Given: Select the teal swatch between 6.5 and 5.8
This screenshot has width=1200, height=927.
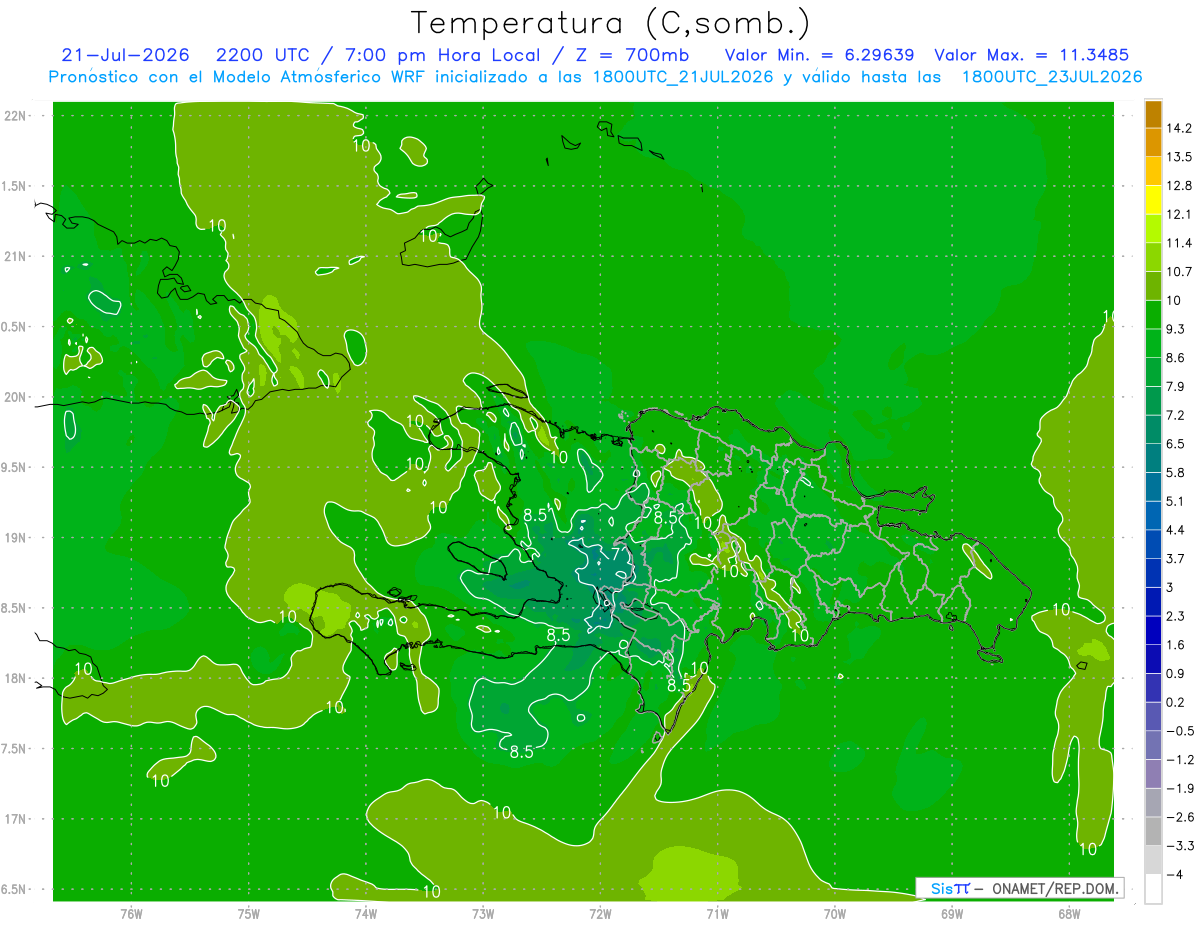Looking at the screenshot, I should [x=1153, y=457].
